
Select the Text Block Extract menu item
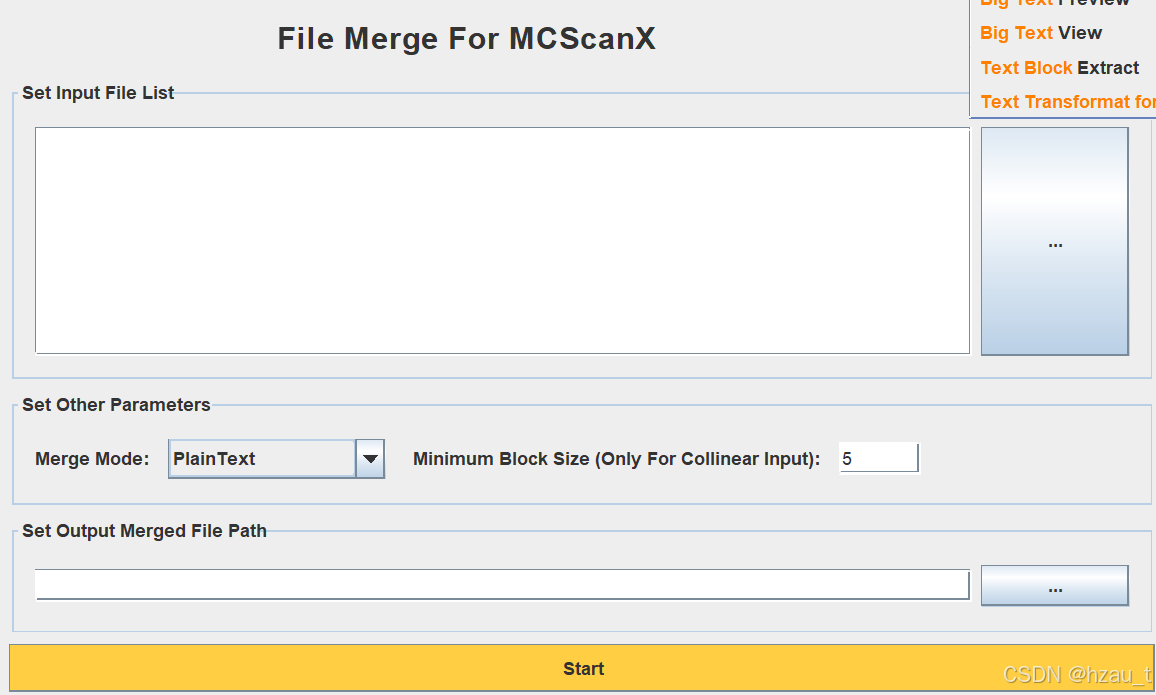click(1059, 68)
